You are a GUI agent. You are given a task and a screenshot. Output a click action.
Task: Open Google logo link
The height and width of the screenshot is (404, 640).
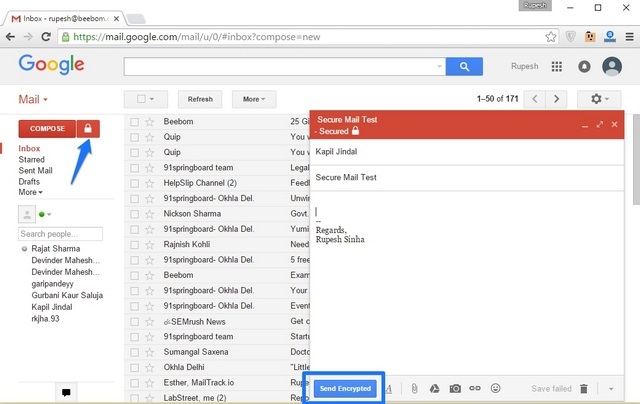tap(51, 65)
